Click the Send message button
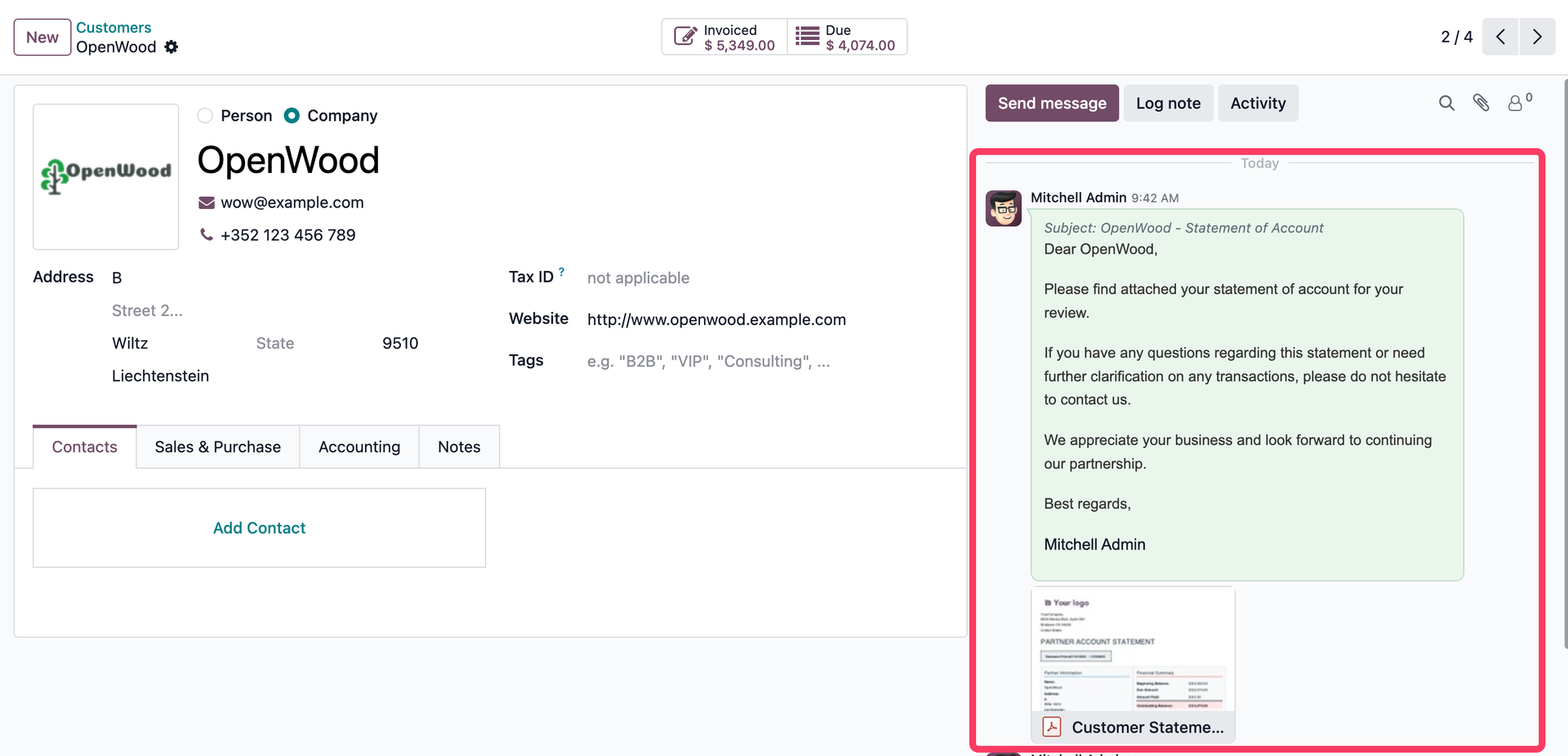This screenshot has width=1568, height=756. pos(1051,103)
